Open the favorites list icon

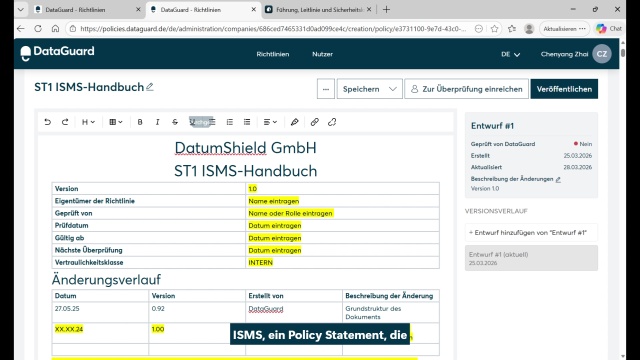click(512, 29)
